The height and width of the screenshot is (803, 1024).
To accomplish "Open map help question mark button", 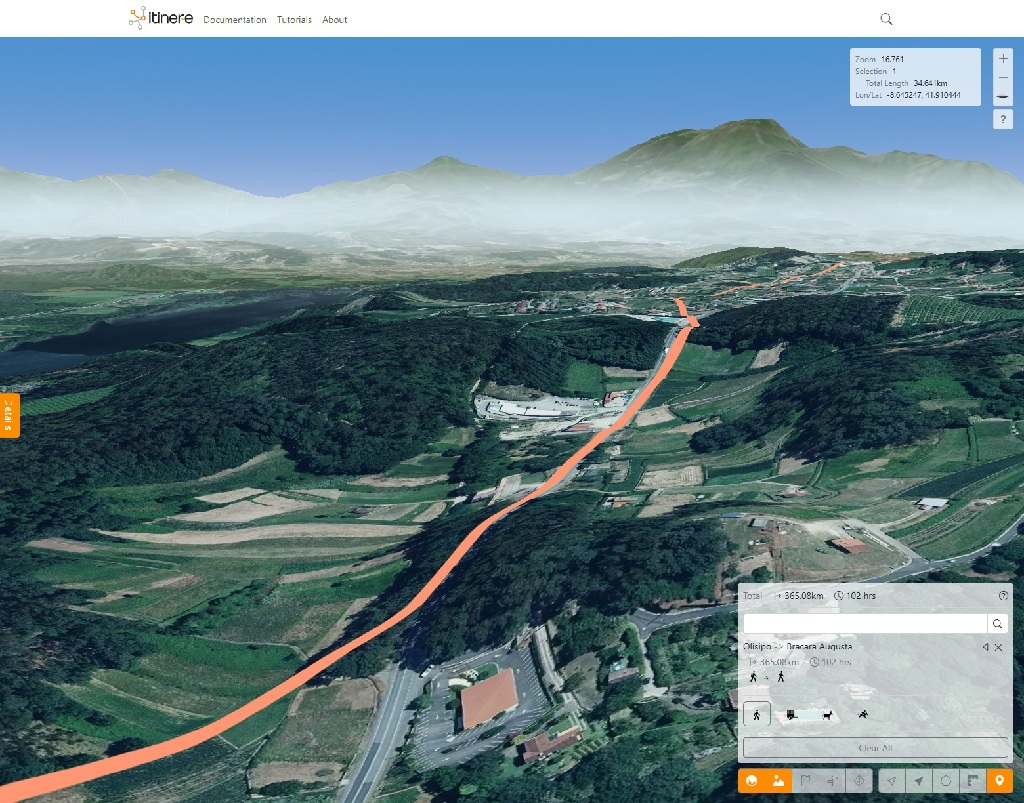I will [x=1003, y=120].
